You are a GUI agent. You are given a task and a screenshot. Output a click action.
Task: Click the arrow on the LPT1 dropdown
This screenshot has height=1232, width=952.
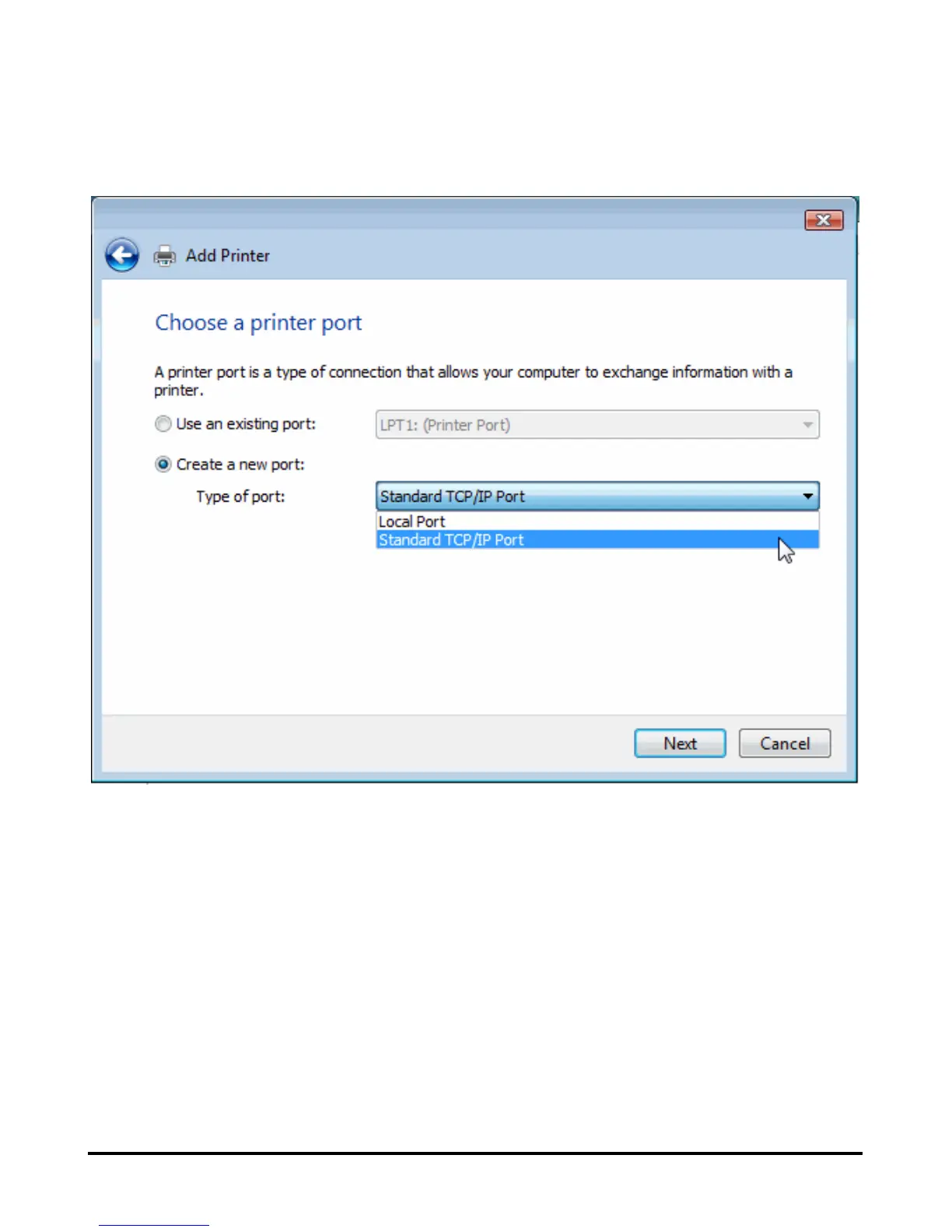coord(807,425)
